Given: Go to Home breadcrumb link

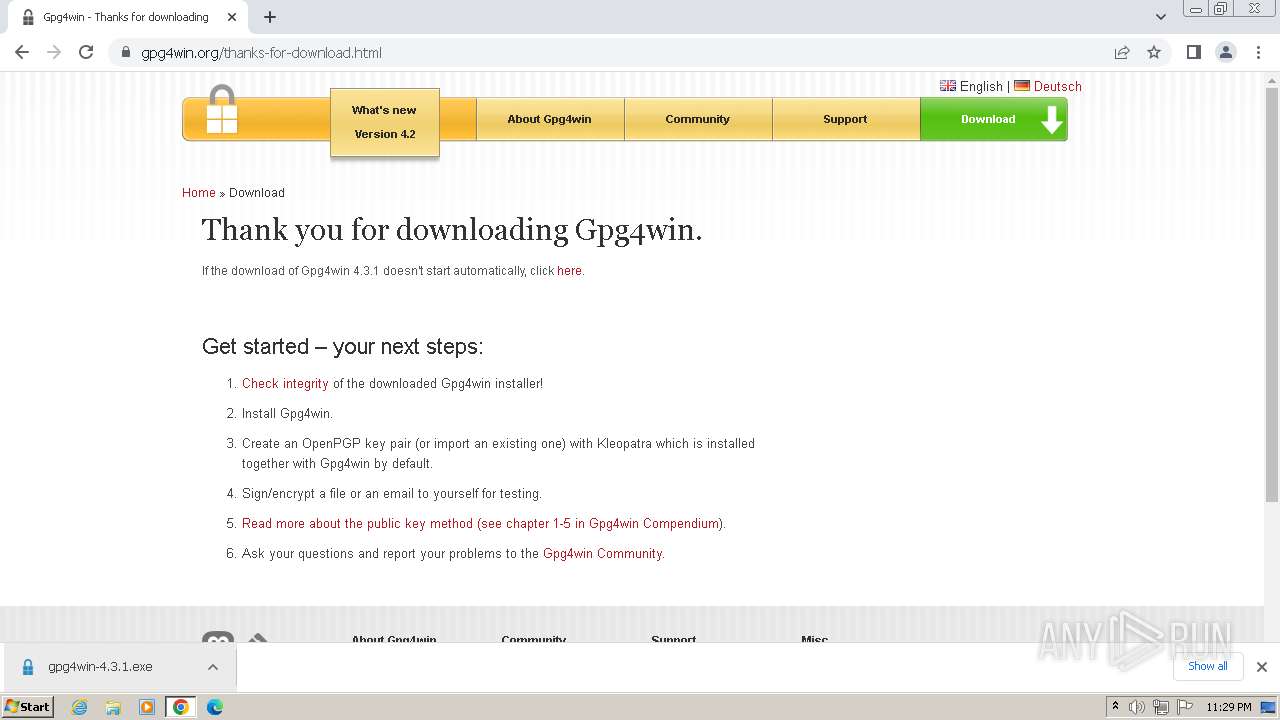Looking at the screenshot, I should tap(199, 193).
